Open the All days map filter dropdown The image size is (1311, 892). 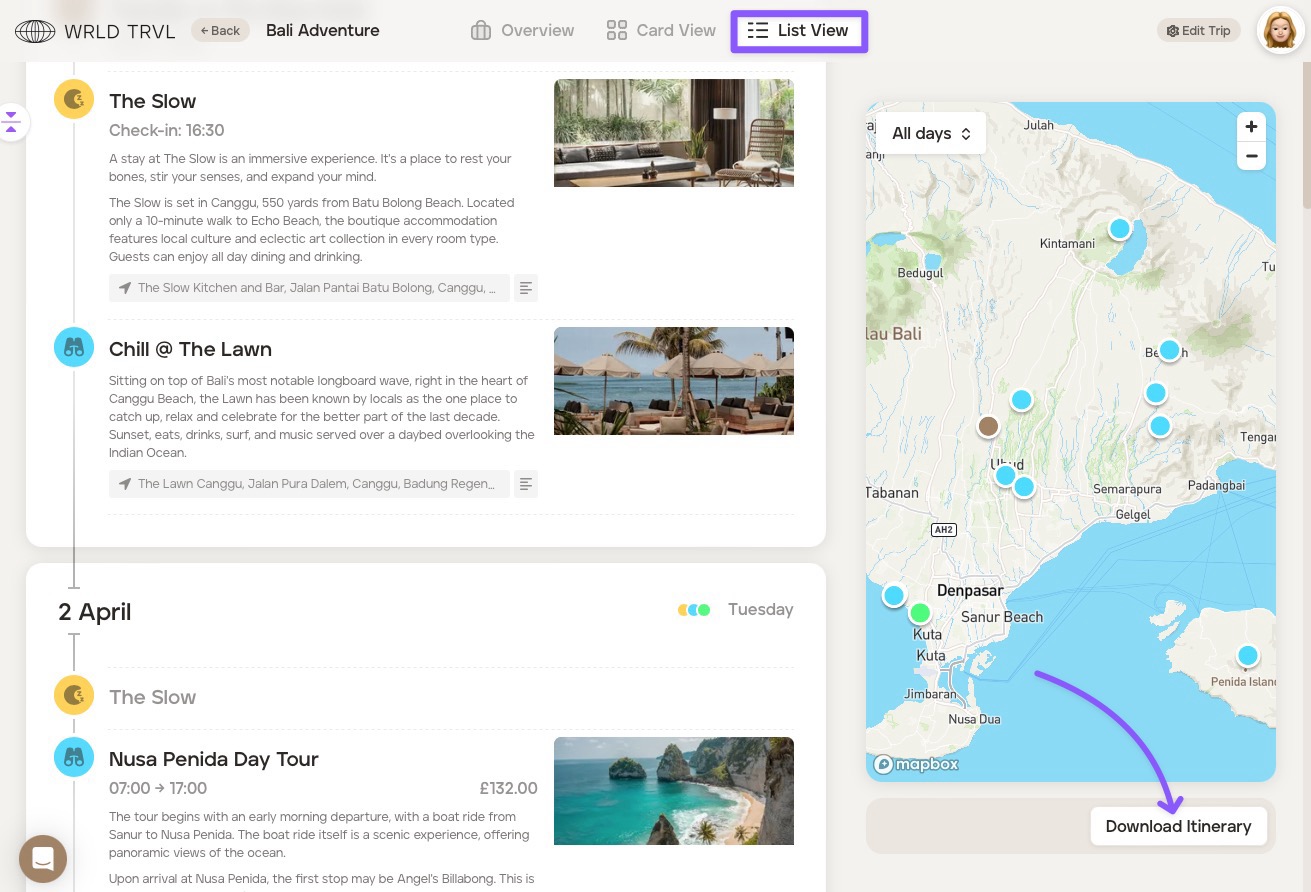click(x=931, y=133)
